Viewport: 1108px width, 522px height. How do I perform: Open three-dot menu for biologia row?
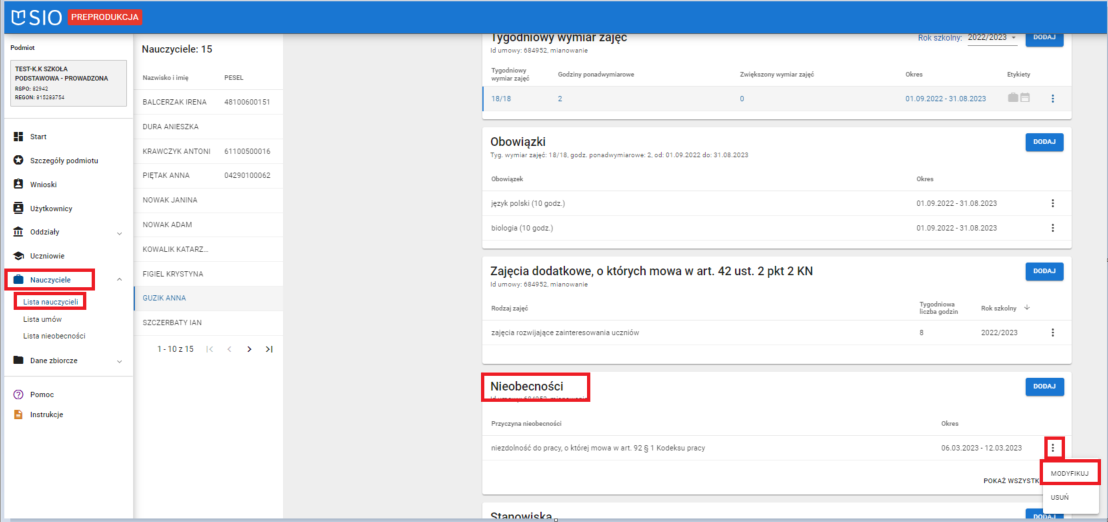click(x=1052, y=228)
